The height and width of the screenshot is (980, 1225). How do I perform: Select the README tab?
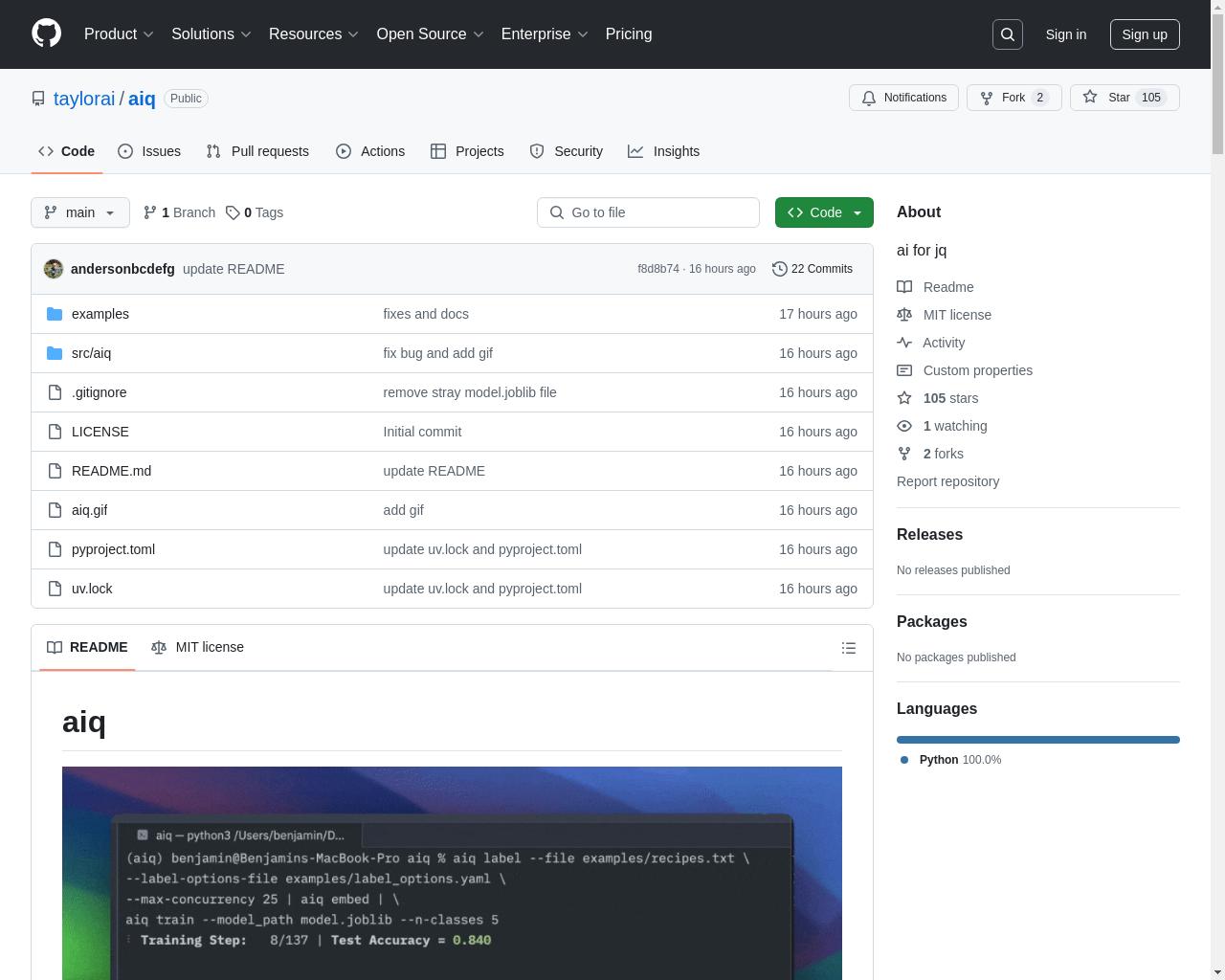[x=87, y=647]
